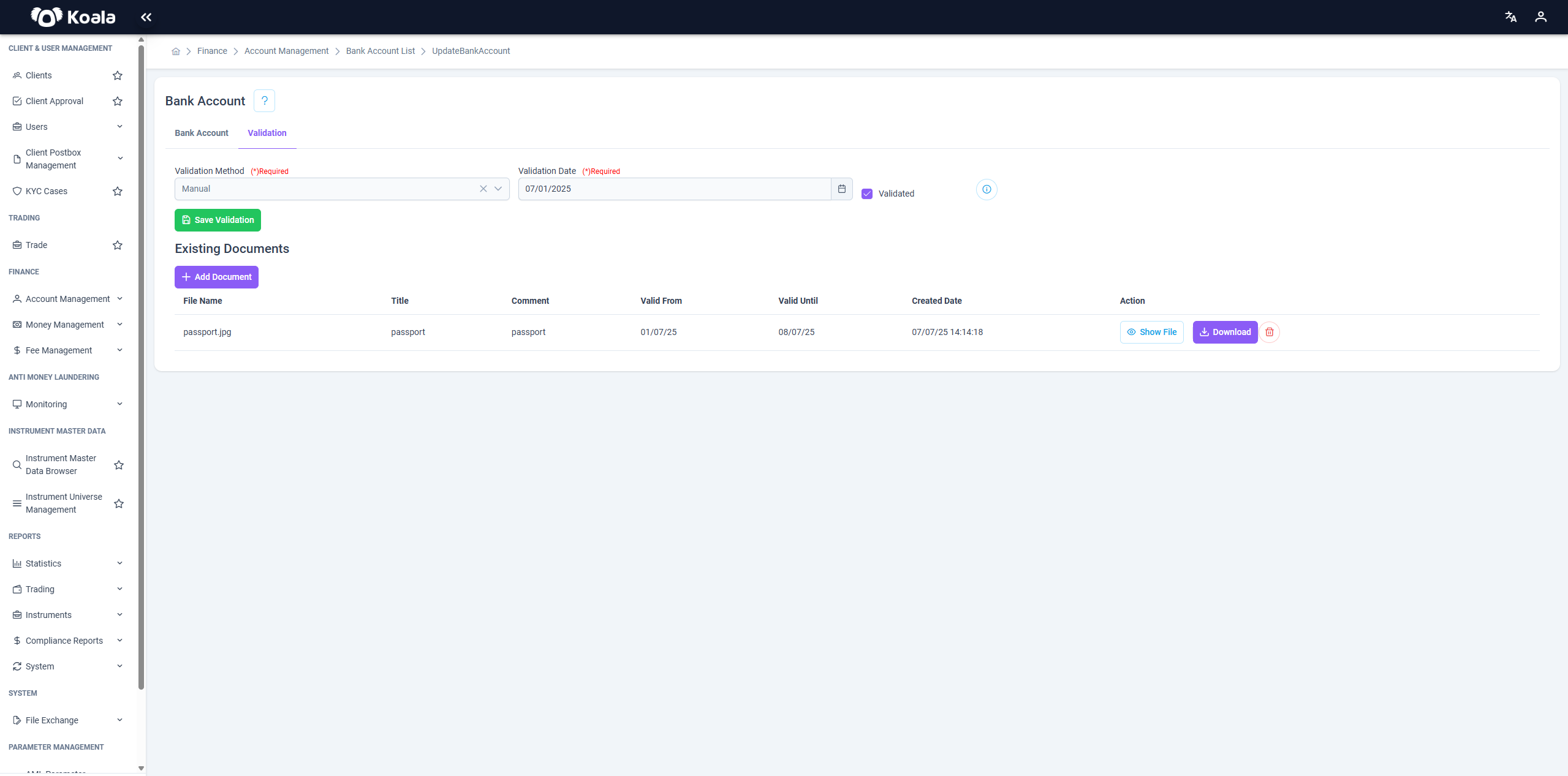Favorite Client Approval with its star
The image size is (1568, 776).
118,101
